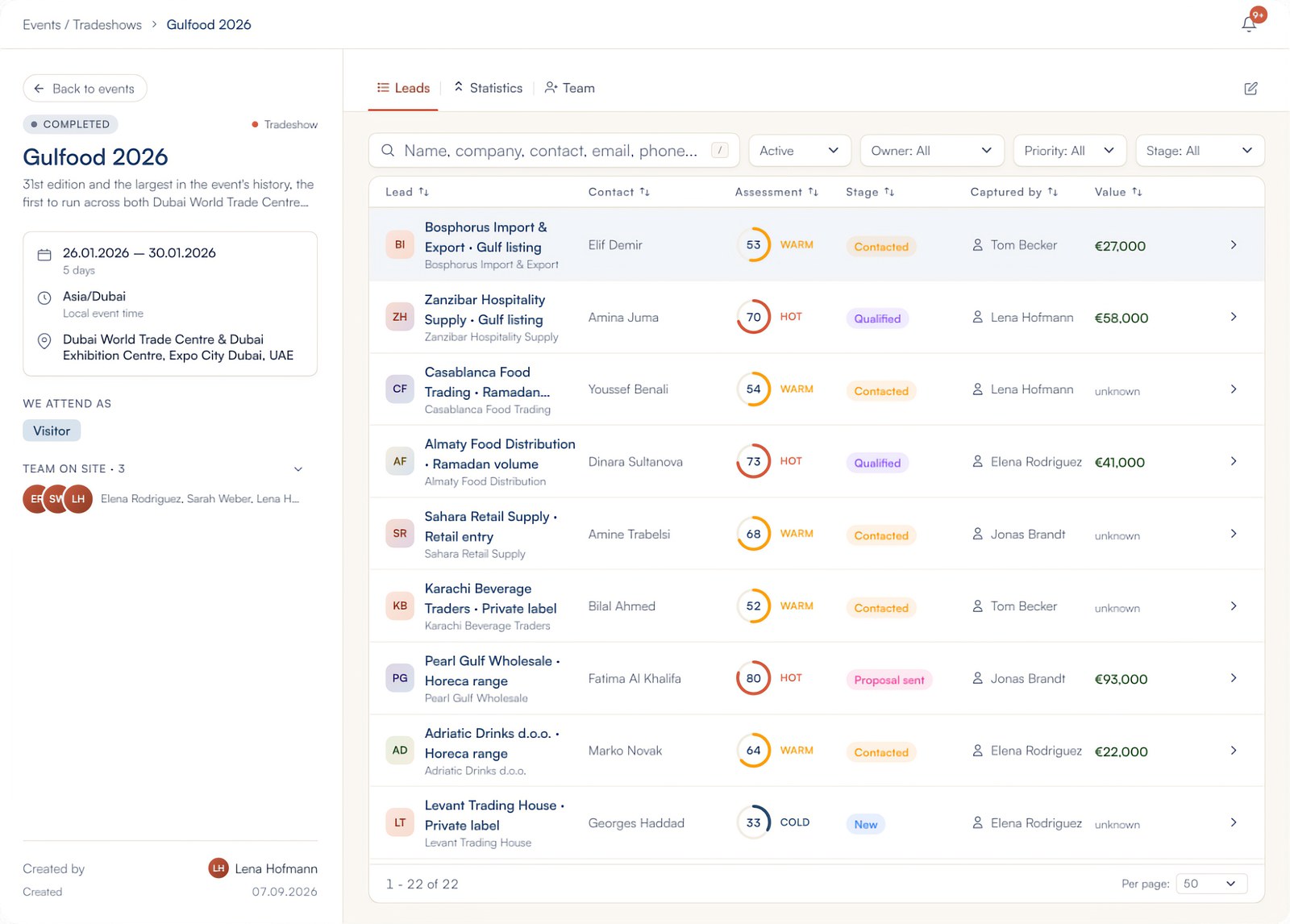Click the score 80 assessment ring
This screenshot has width=1290, height=924.
click(x=753, y=678)
